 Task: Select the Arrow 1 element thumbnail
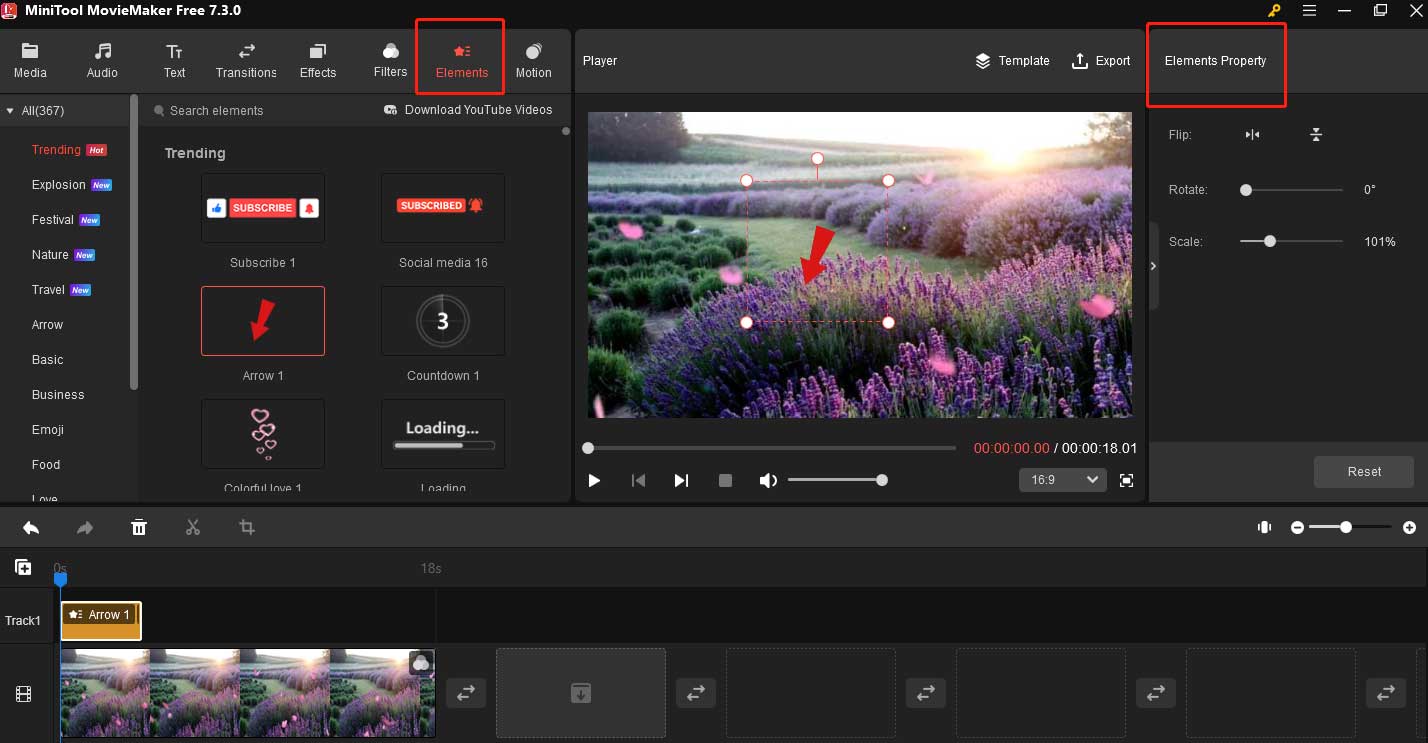point(263,321)
